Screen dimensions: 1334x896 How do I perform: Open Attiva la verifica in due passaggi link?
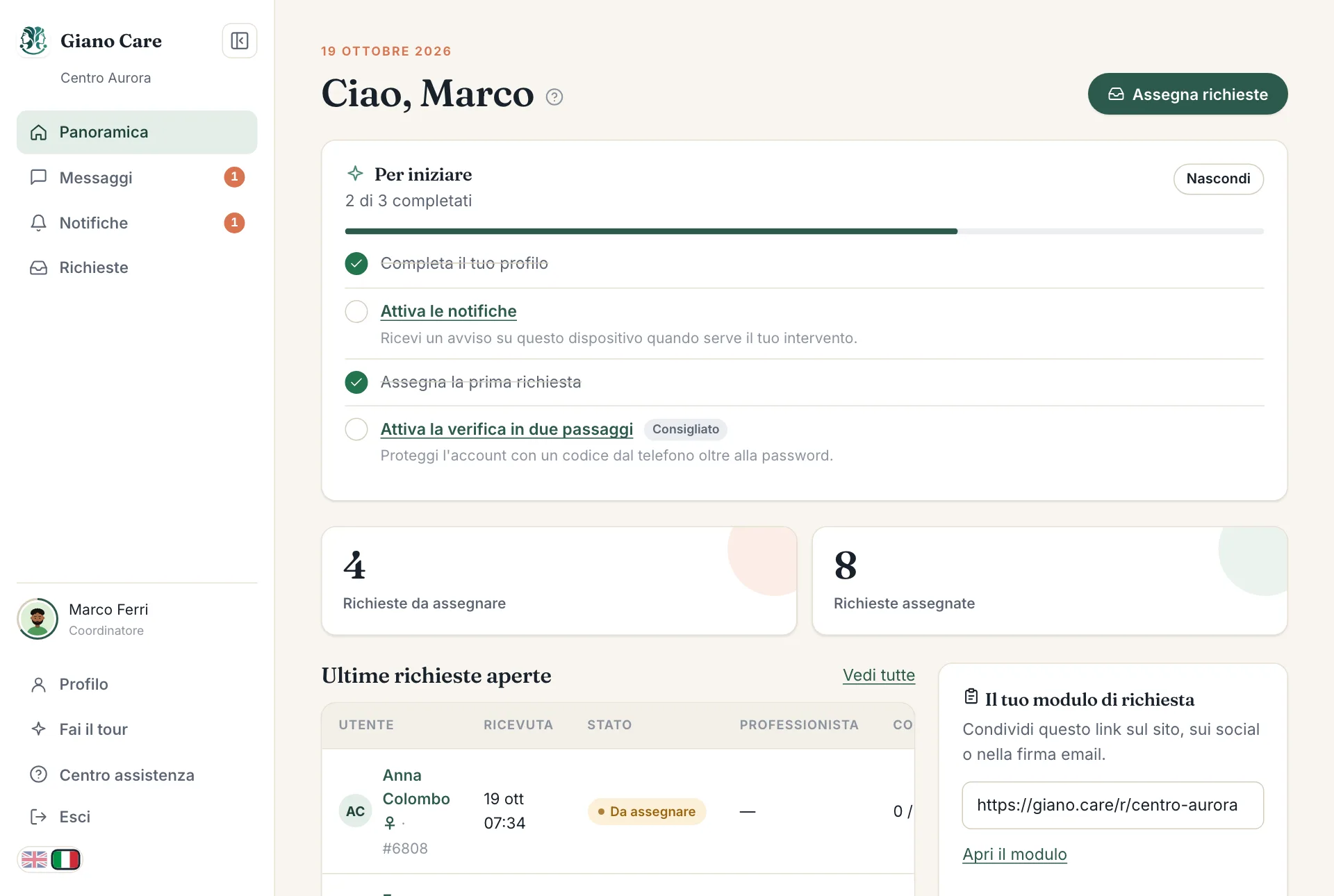507,429
